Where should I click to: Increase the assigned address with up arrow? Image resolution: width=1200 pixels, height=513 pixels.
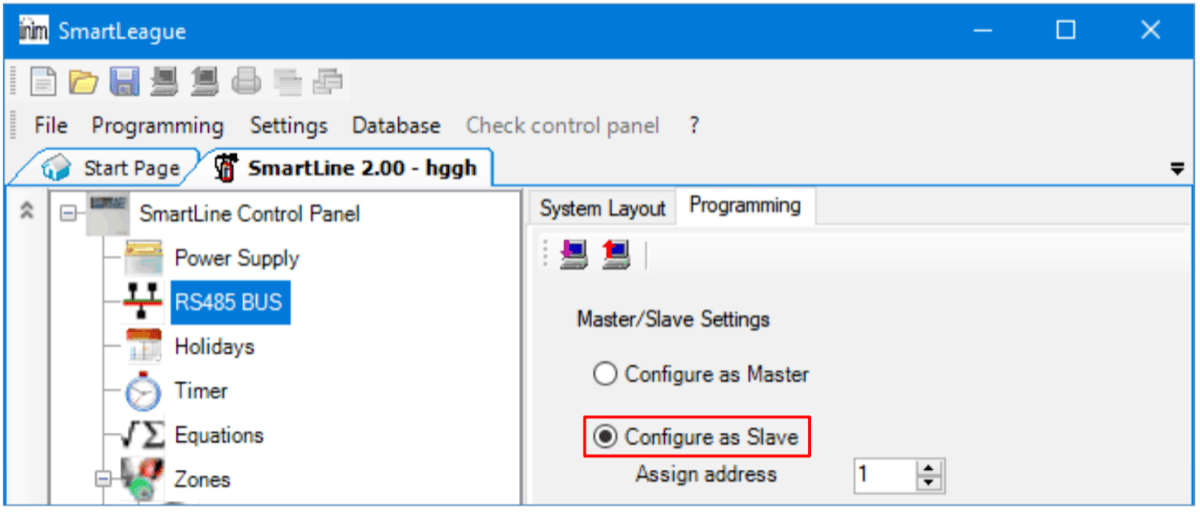tap(930, 467)
